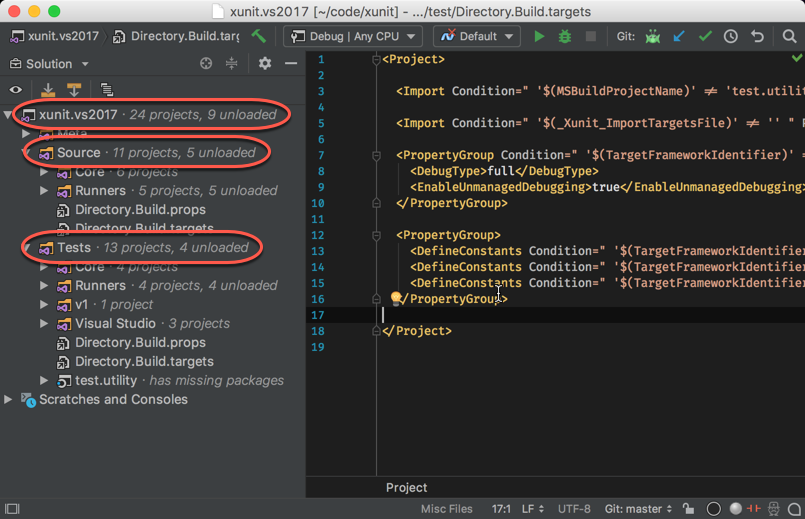Expand the test.utility project
Viewport: 805px width, 519px height.
44,380
